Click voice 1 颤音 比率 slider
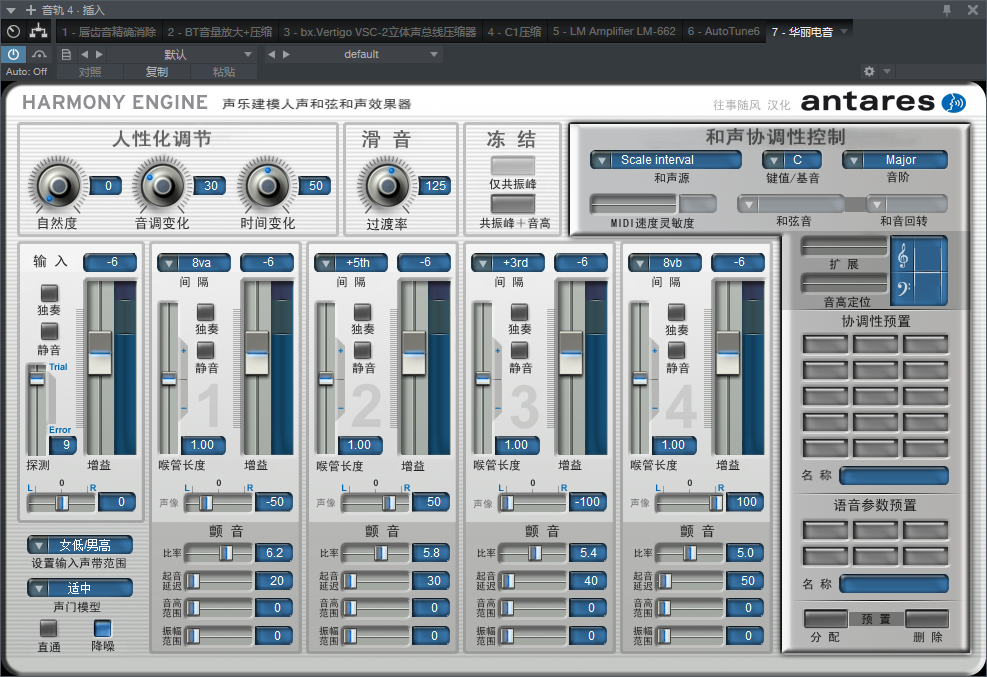 (218, 553)
